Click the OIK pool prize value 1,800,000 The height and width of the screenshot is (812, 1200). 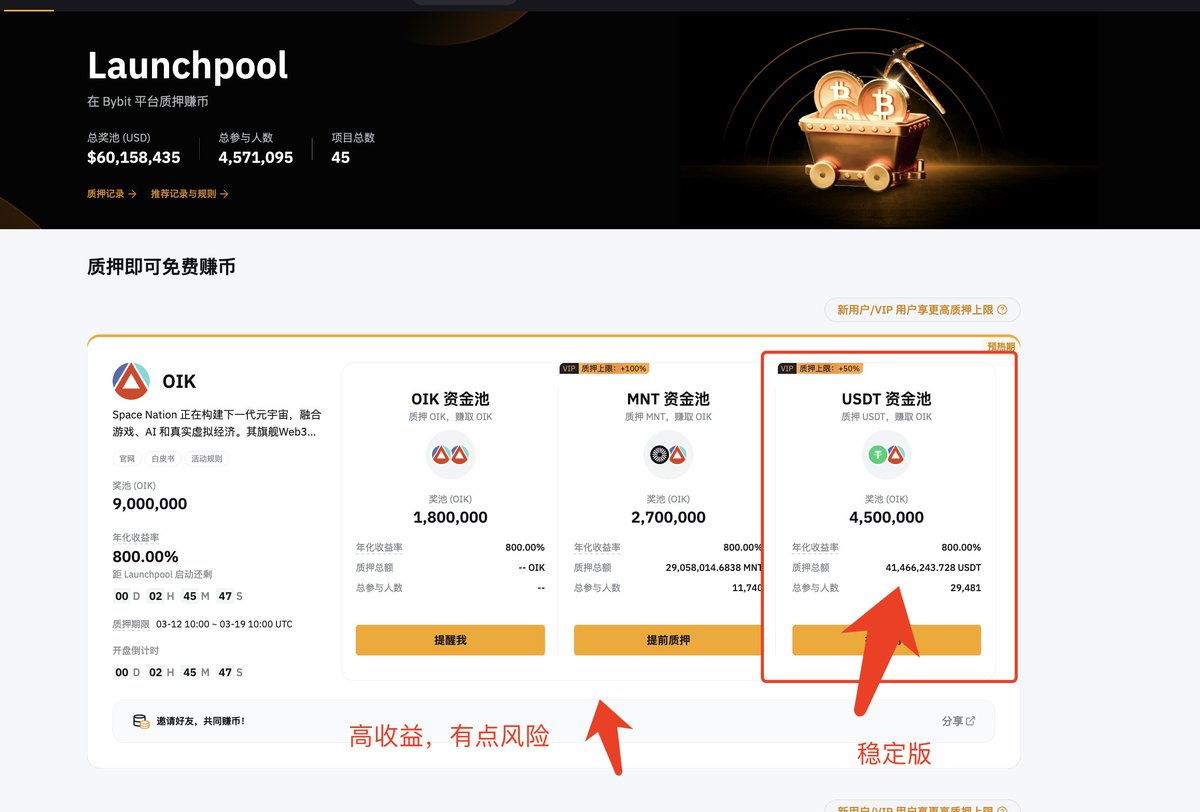click(450, 517)
